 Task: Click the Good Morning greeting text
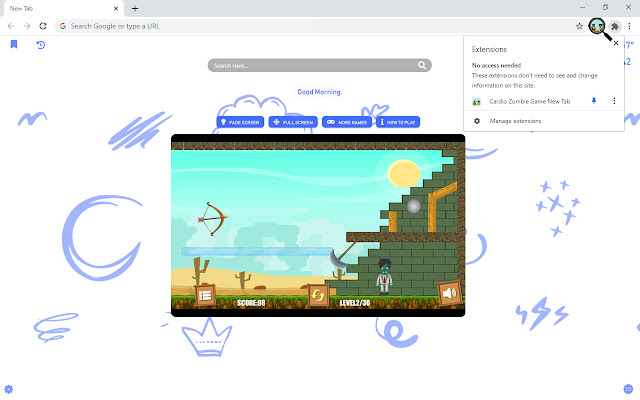tap(320, 92)
